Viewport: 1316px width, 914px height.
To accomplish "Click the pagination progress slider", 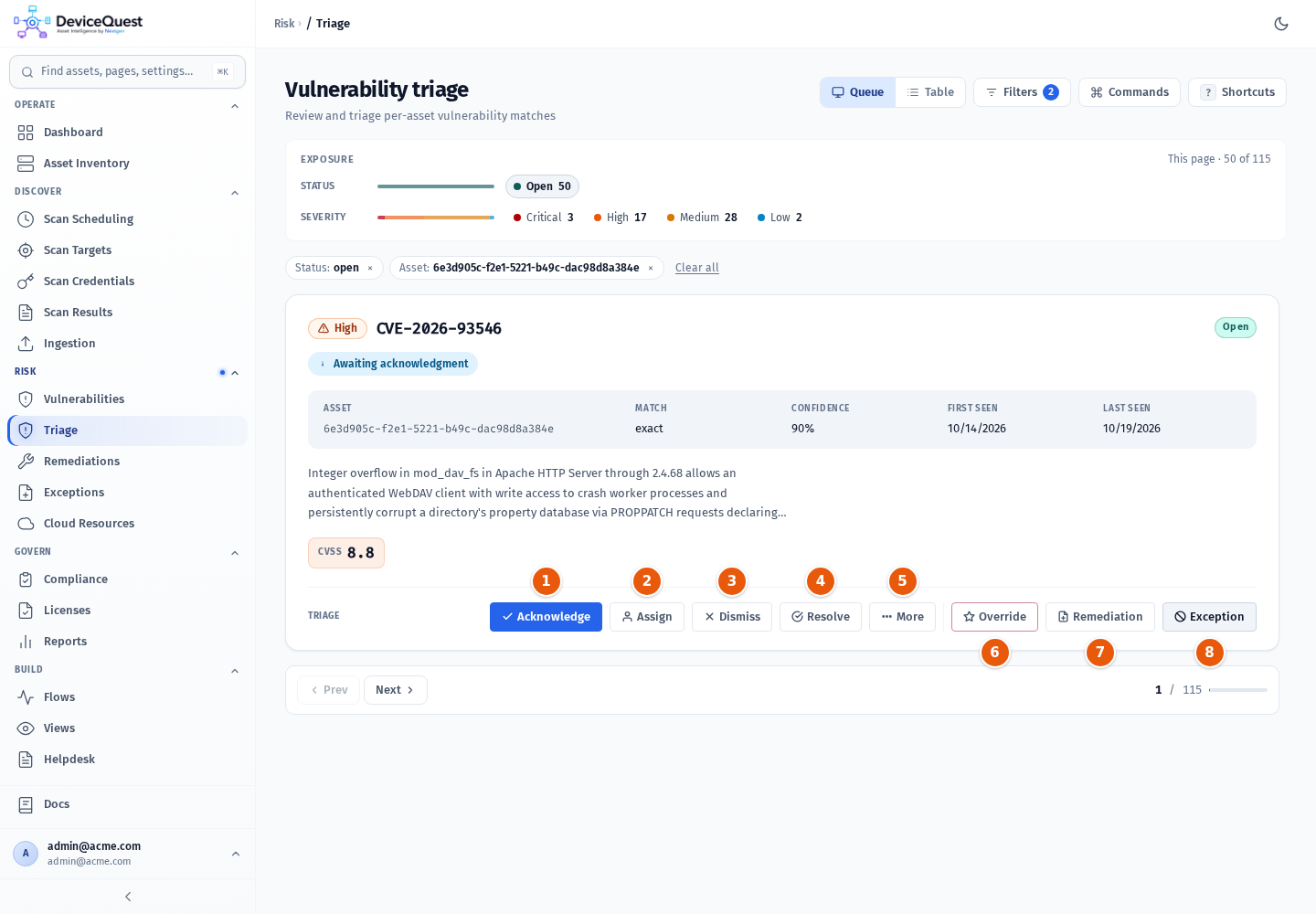I will (x=1238, y=690).
